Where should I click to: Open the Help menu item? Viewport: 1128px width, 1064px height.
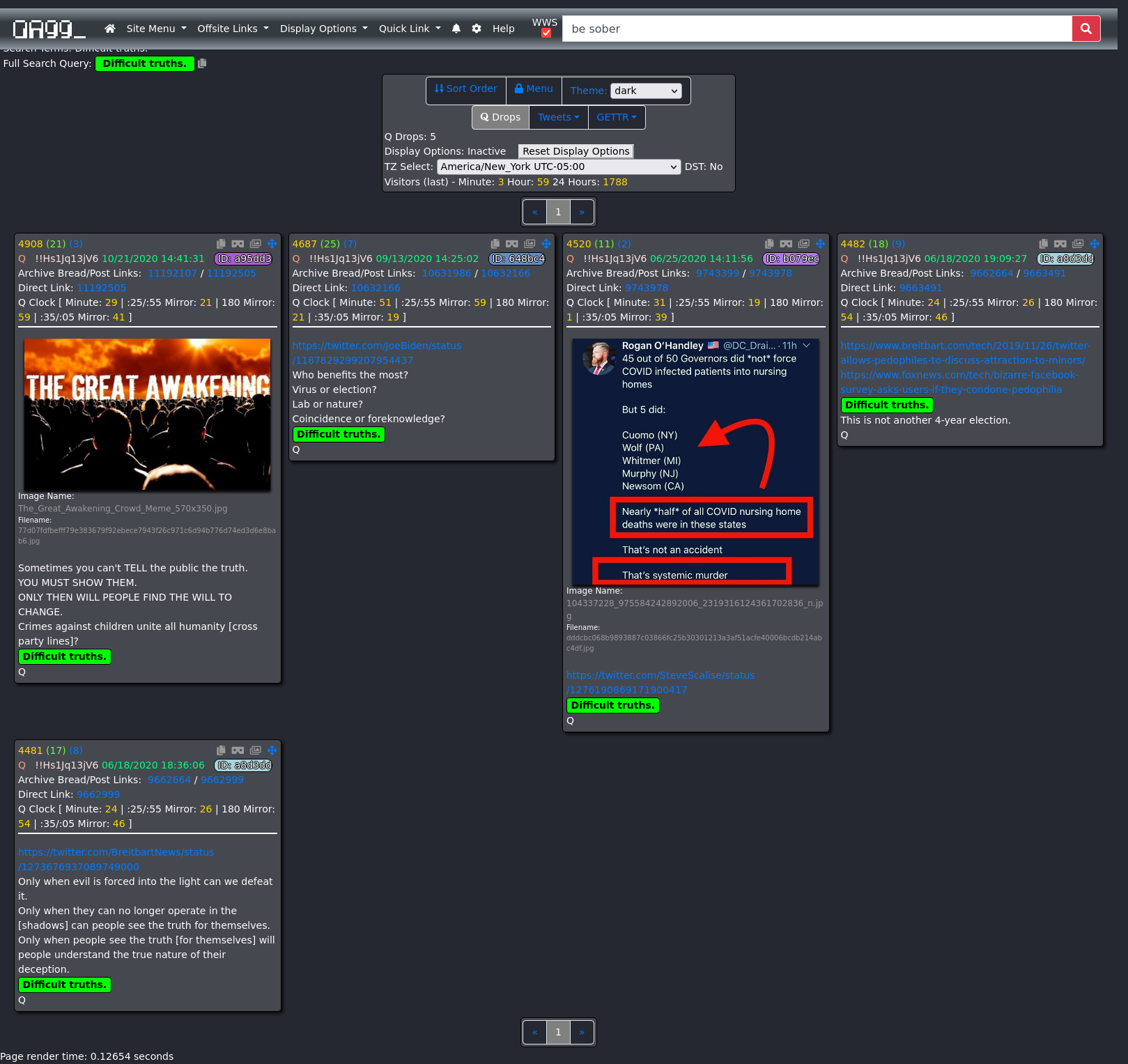503,29
